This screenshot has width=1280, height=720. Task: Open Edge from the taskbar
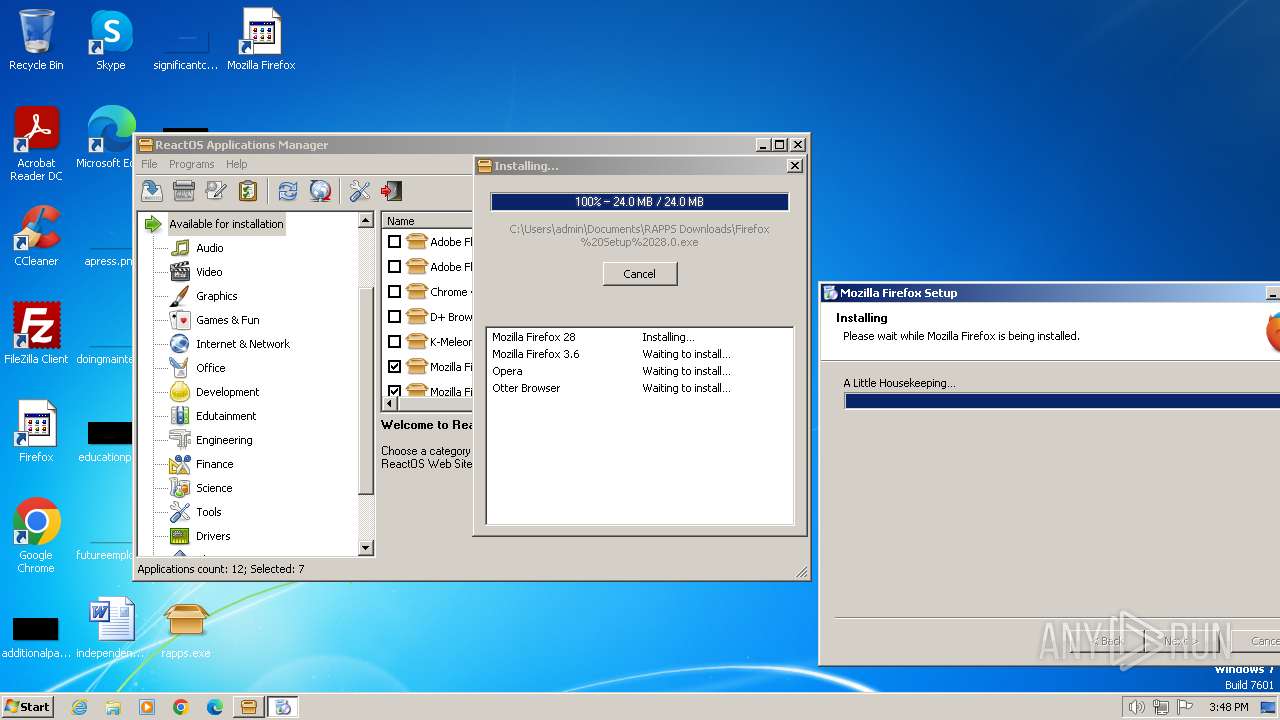(x=215, y=707)
